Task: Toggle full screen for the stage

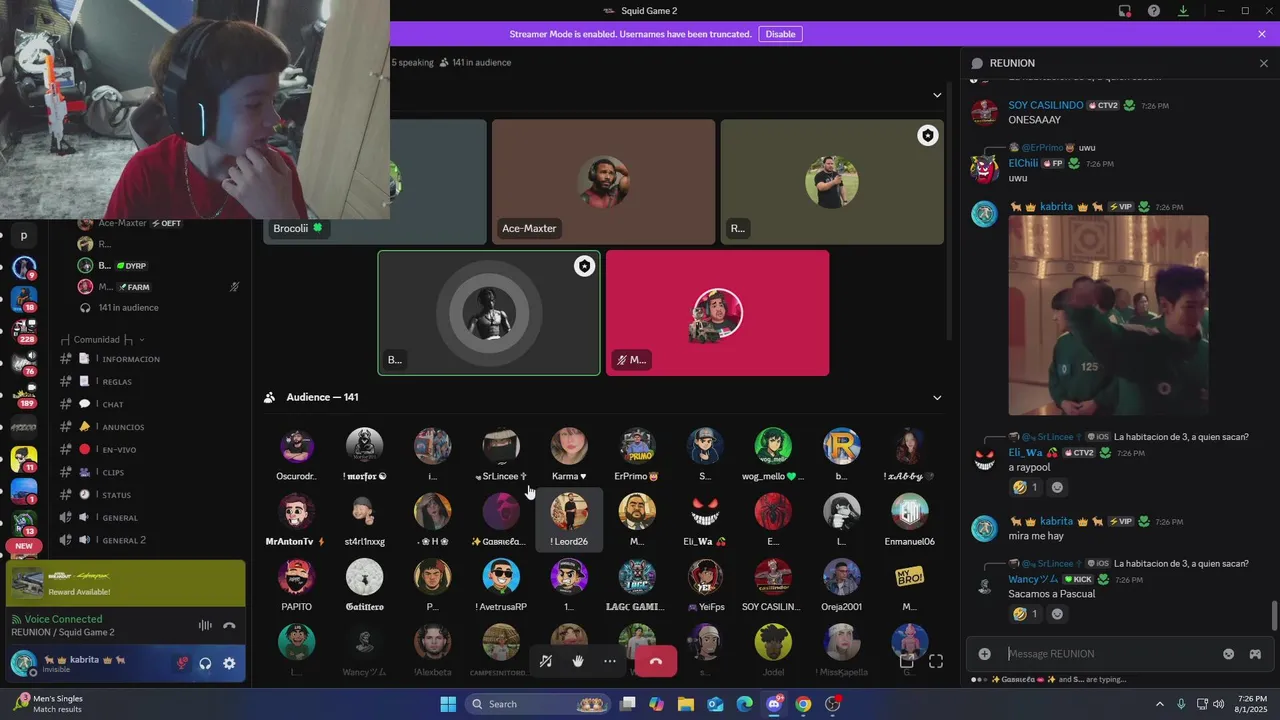Action: click(936, 661)
